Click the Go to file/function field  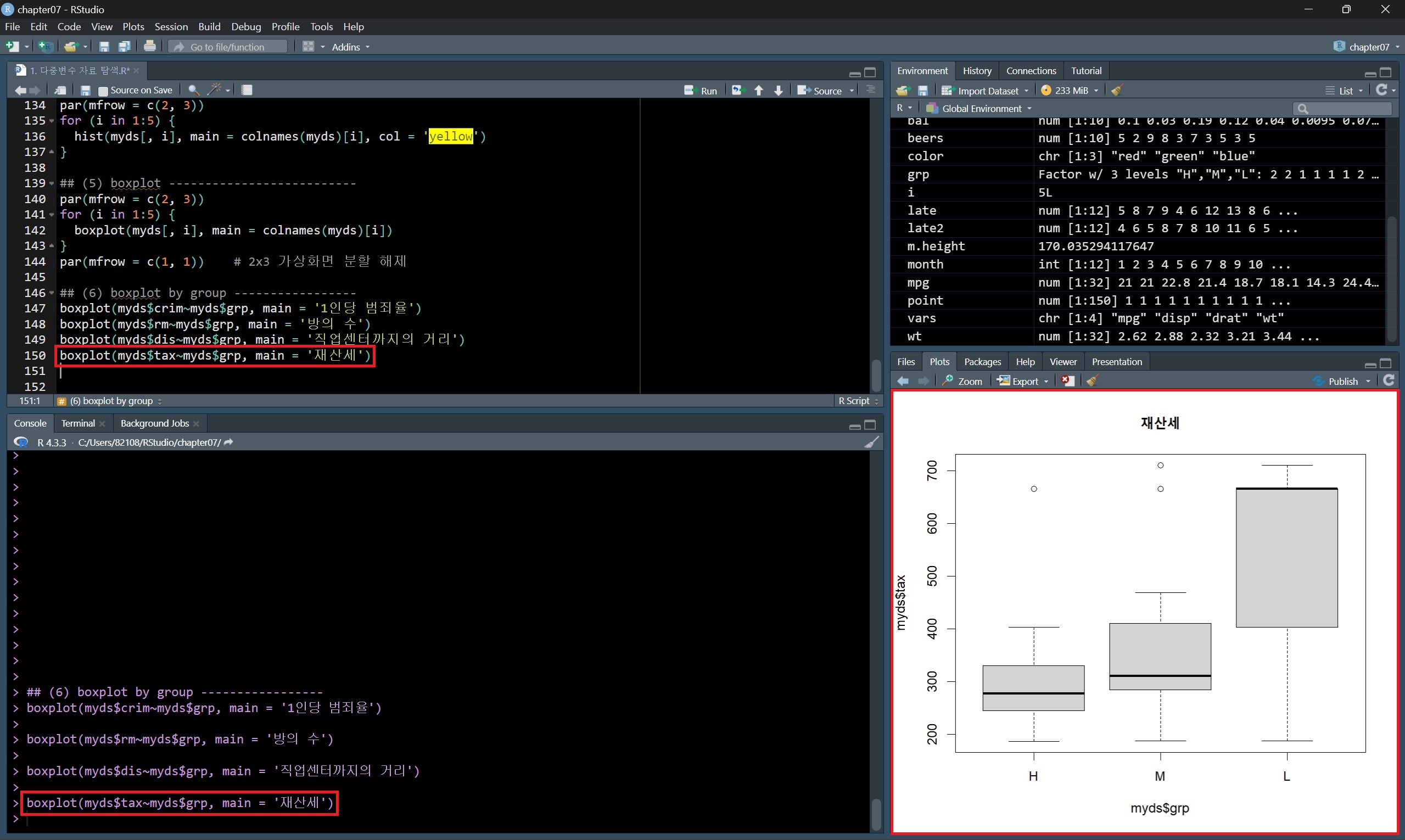(227, 47)
